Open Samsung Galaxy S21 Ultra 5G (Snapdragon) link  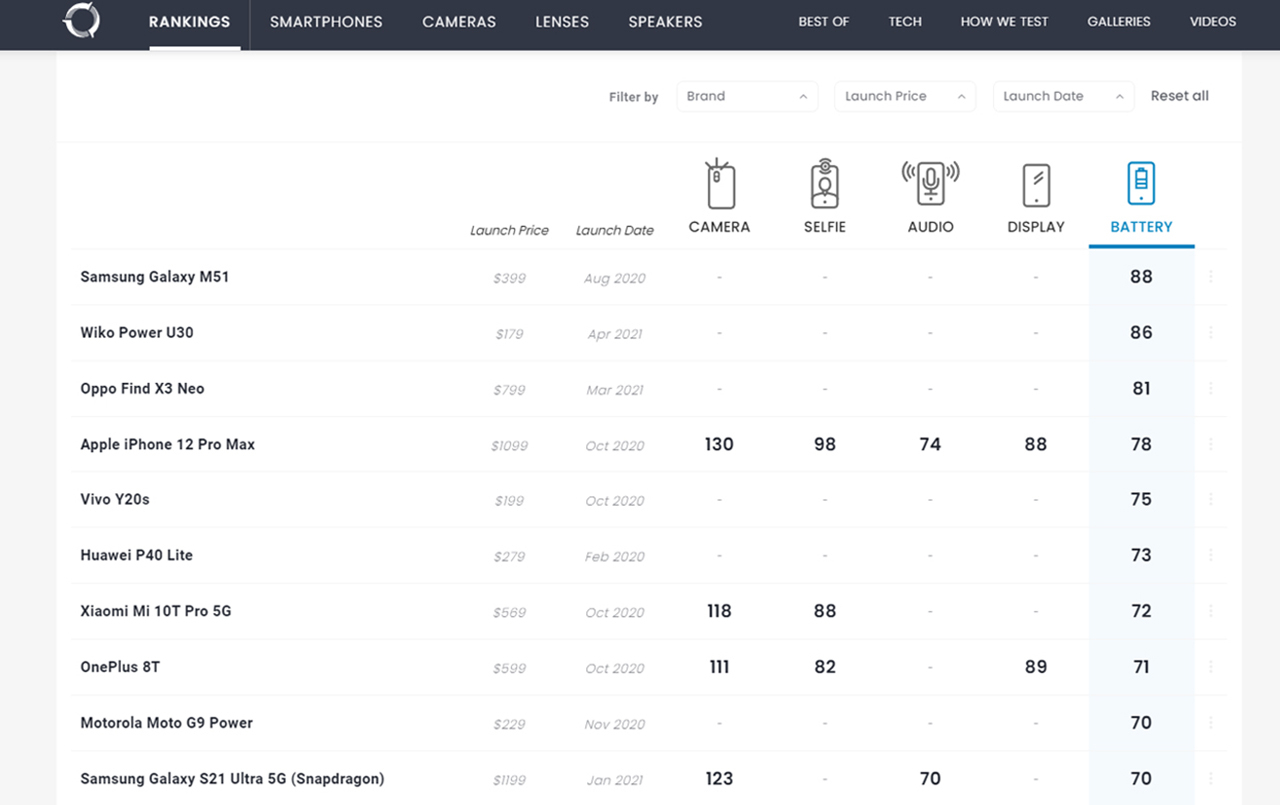[232, 779]
